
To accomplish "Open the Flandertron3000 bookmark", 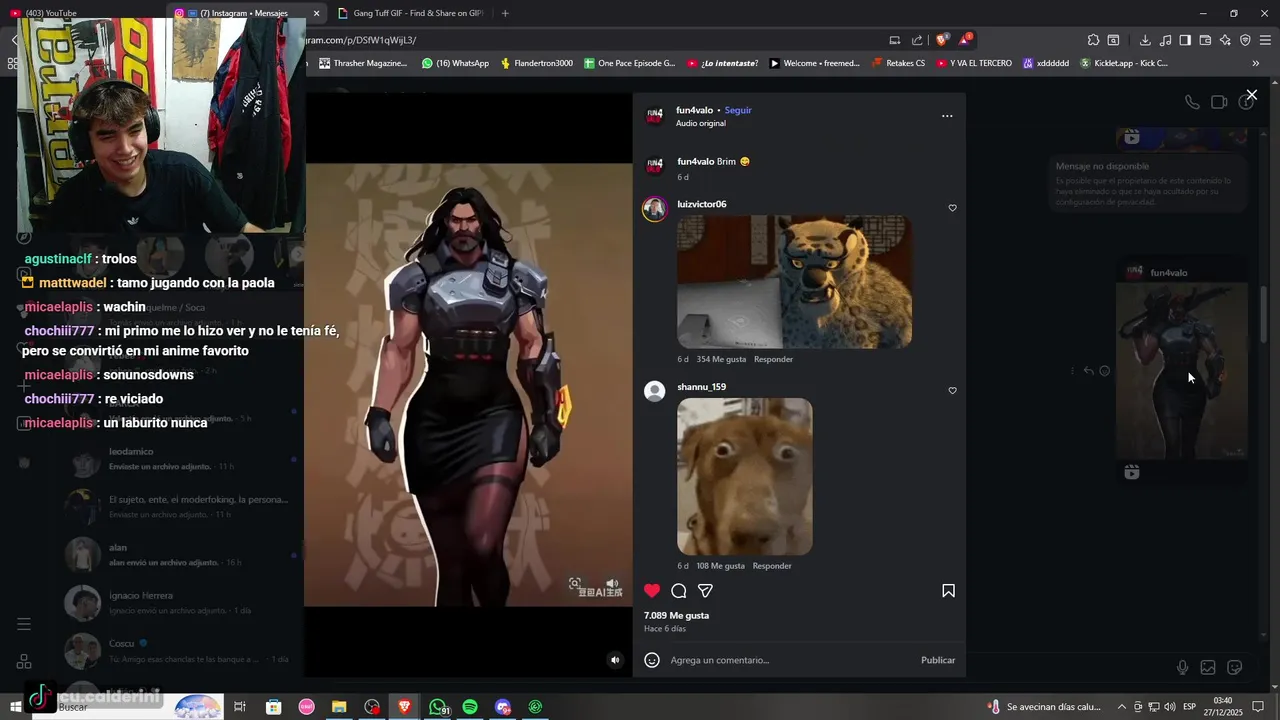I will (536, 63).
